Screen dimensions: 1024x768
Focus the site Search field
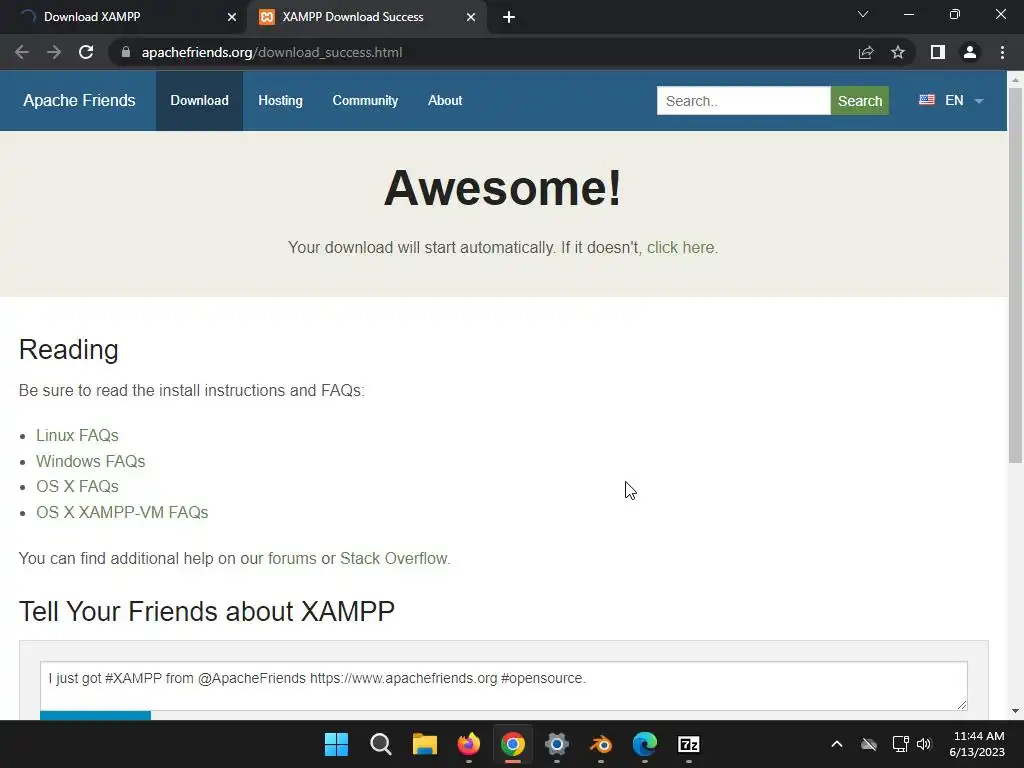743,101
